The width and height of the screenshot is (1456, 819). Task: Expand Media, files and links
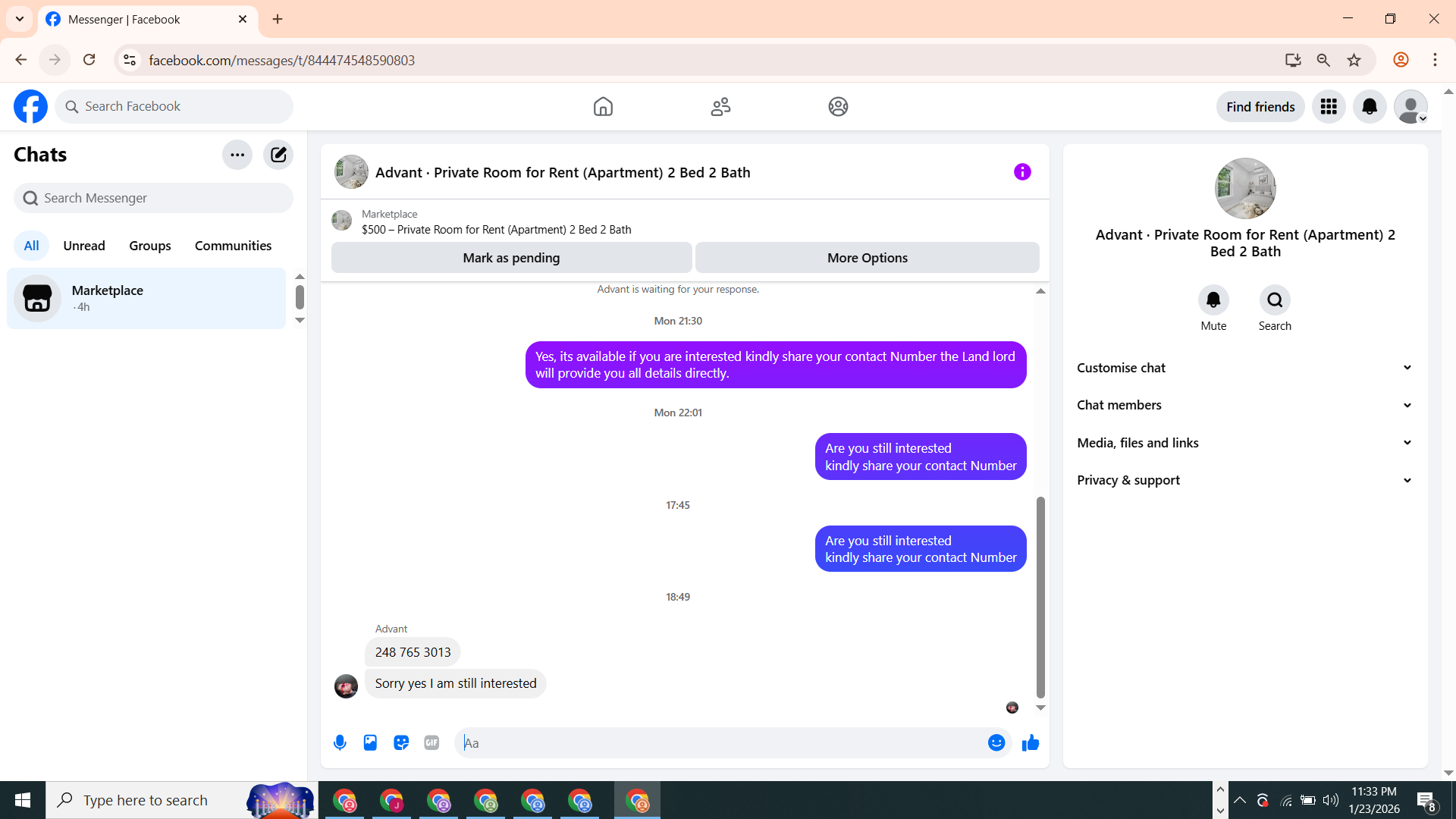[1244, 443]
